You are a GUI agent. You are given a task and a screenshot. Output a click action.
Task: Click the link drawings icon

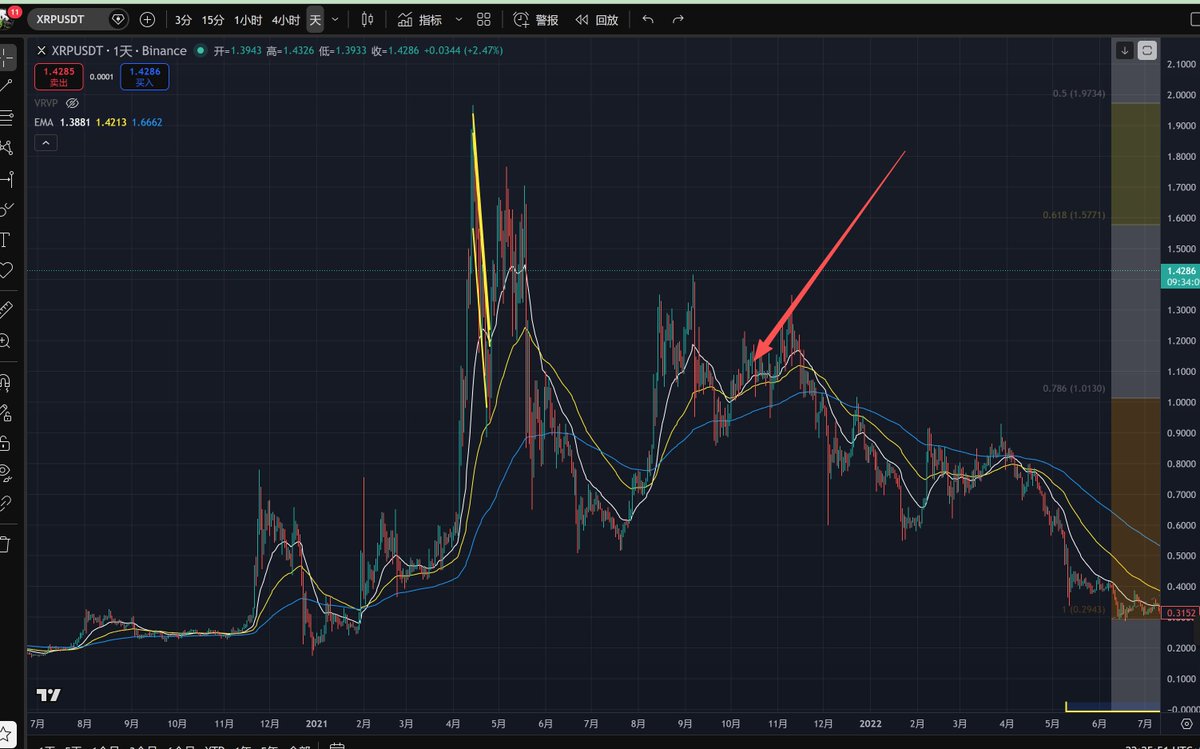coord(6,503)
